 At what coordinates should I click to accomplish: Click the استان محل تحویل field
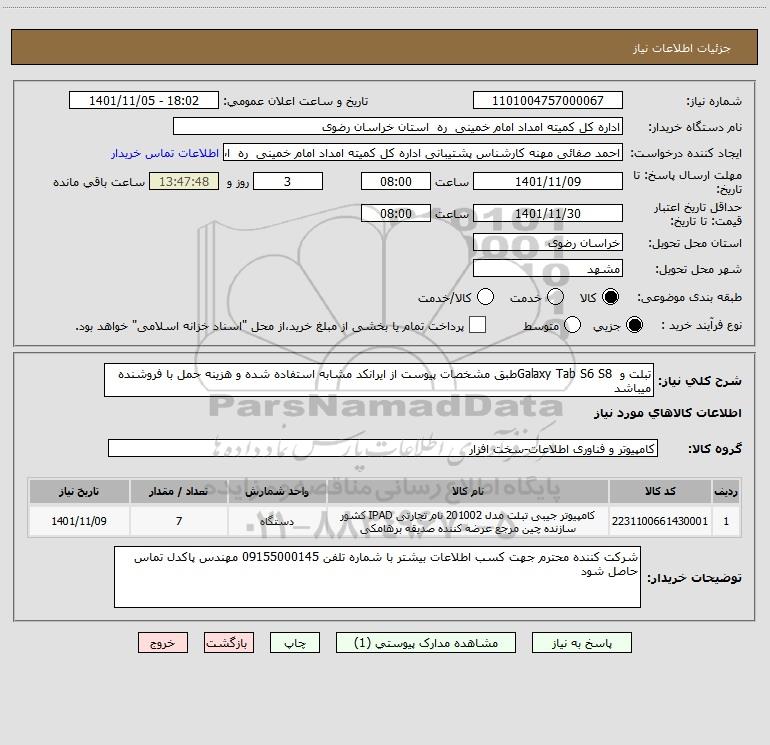coord(548,243)
